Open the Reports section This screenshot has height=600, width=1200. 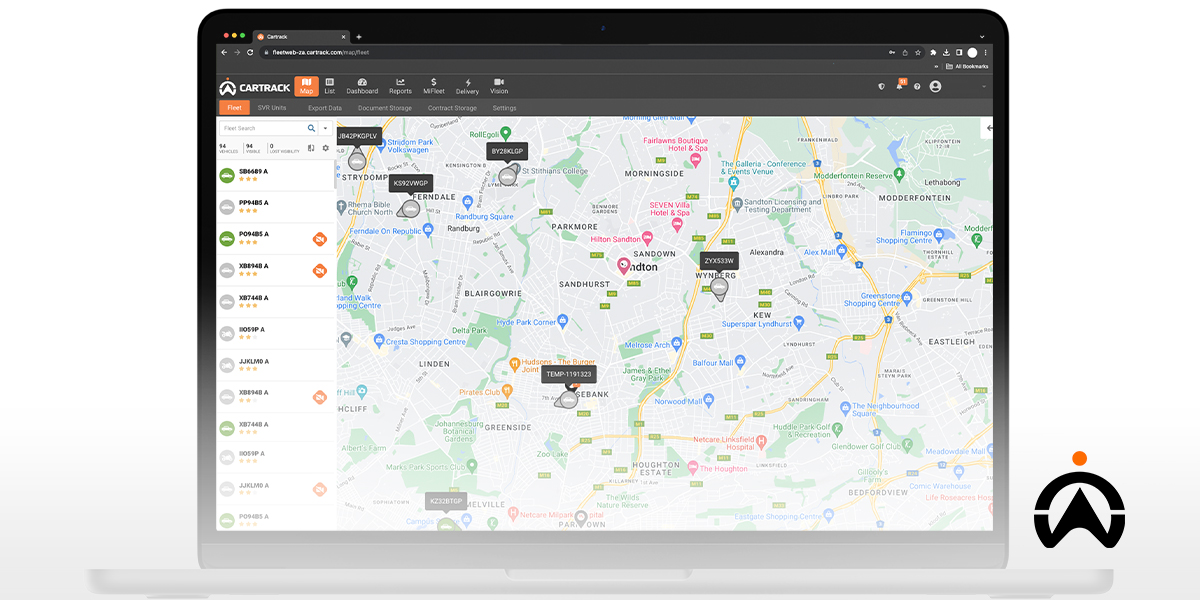pyautogui.click(x=400, y=88)
